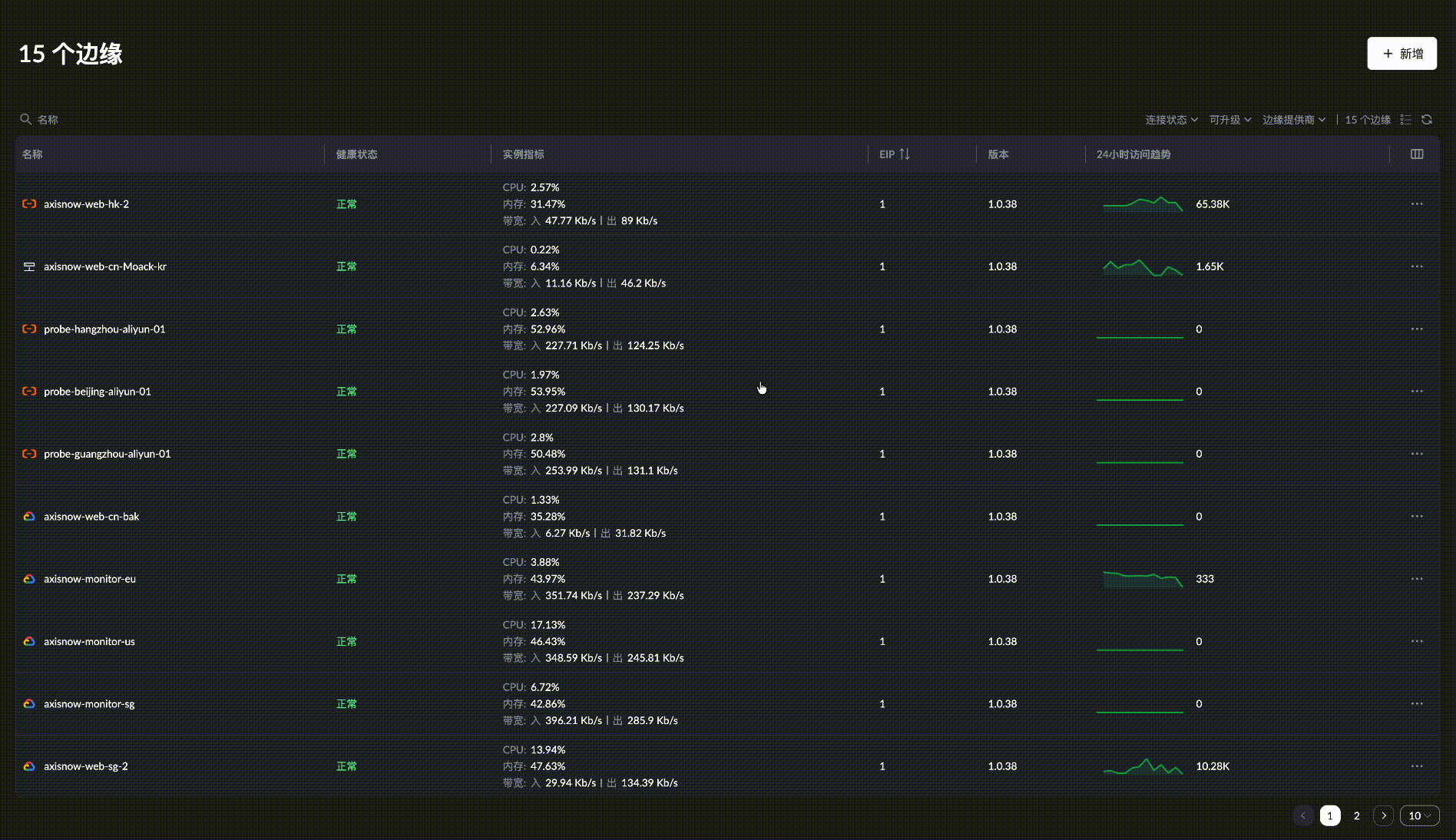Sort by EIP using the sort arrows
Screen dimensions: 1456x840
point(905,154)
